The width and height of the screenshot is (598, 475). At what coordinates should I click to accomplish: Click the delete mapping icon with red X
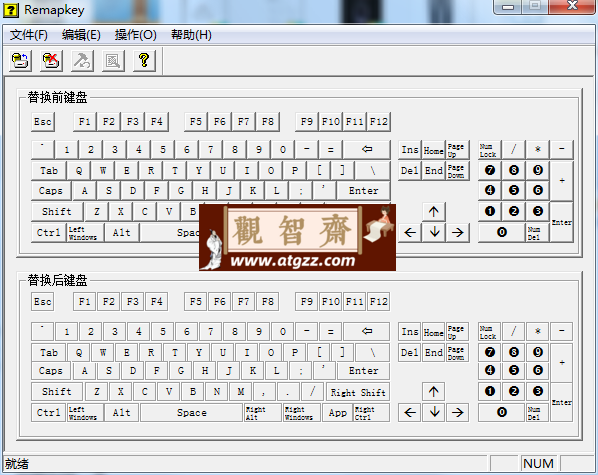51,60
